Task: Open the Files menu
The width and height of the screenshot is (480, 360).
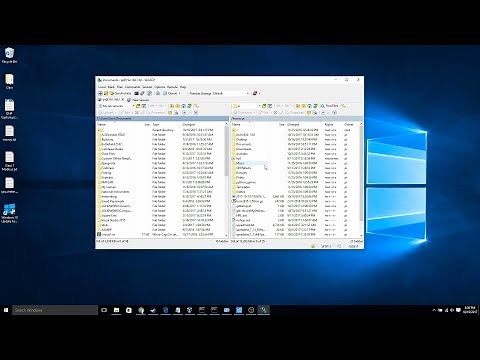Action: click(120, 87)
